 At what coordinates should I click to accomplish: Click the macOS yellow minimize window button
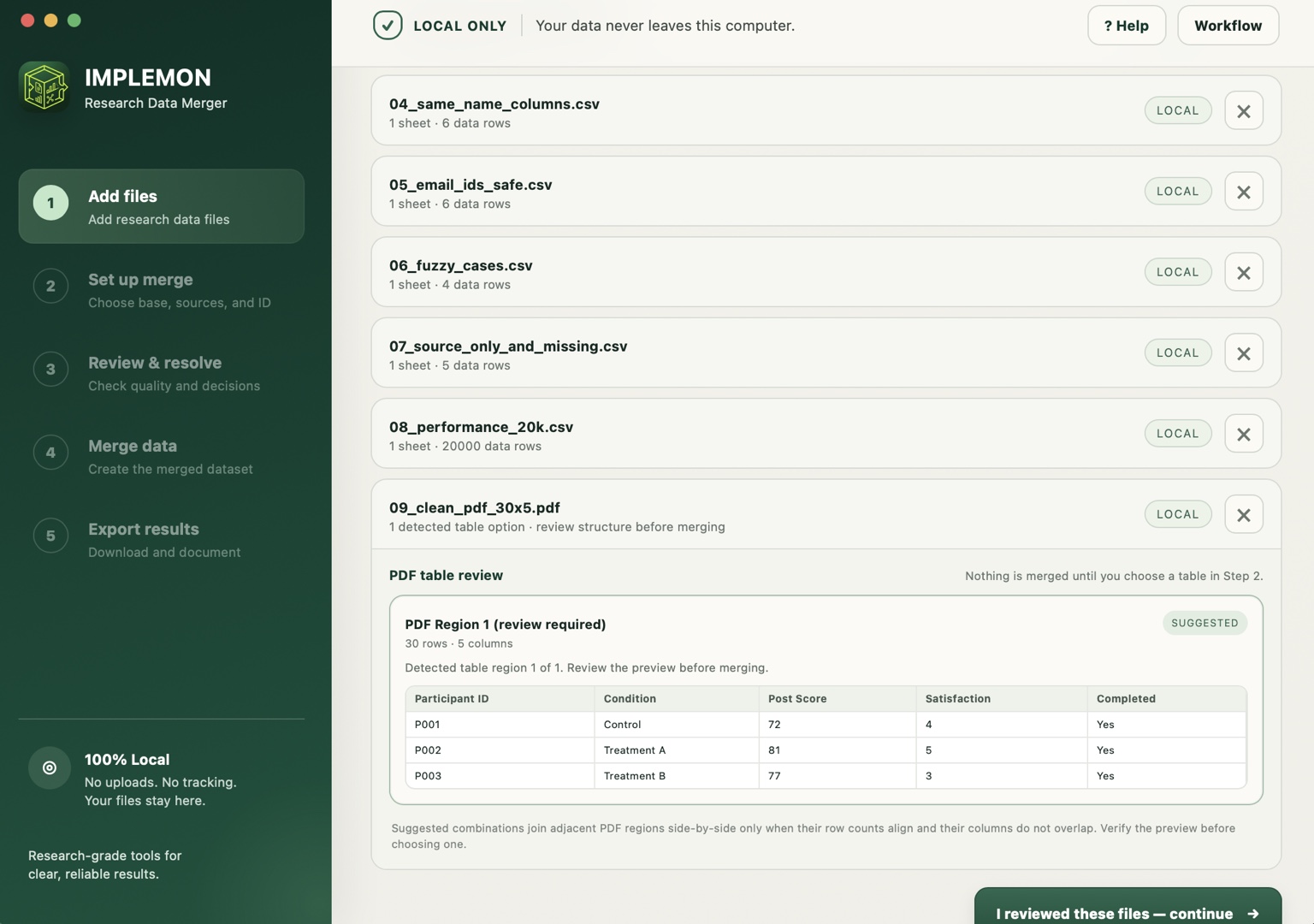point(50,21)
